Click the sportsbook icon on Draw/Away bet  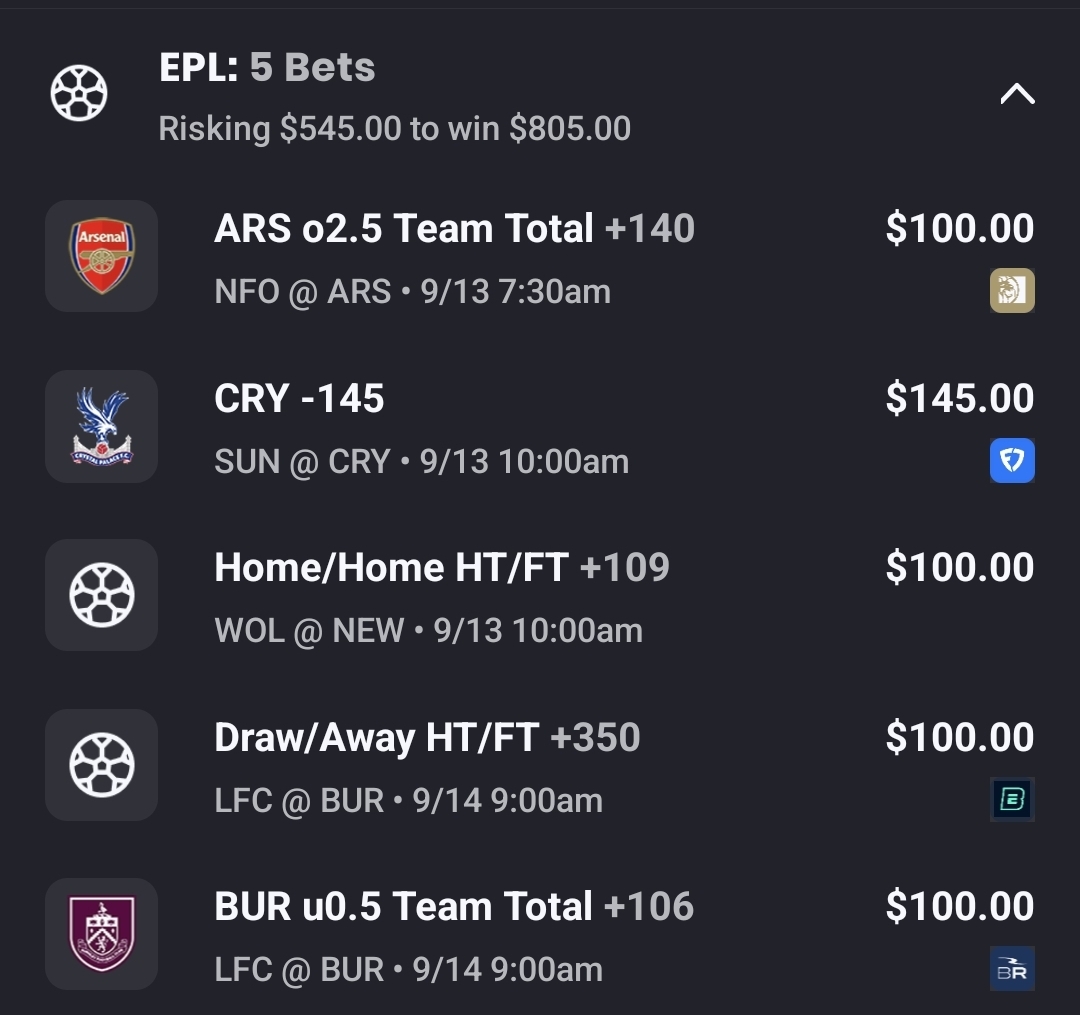coord(1012,800)
